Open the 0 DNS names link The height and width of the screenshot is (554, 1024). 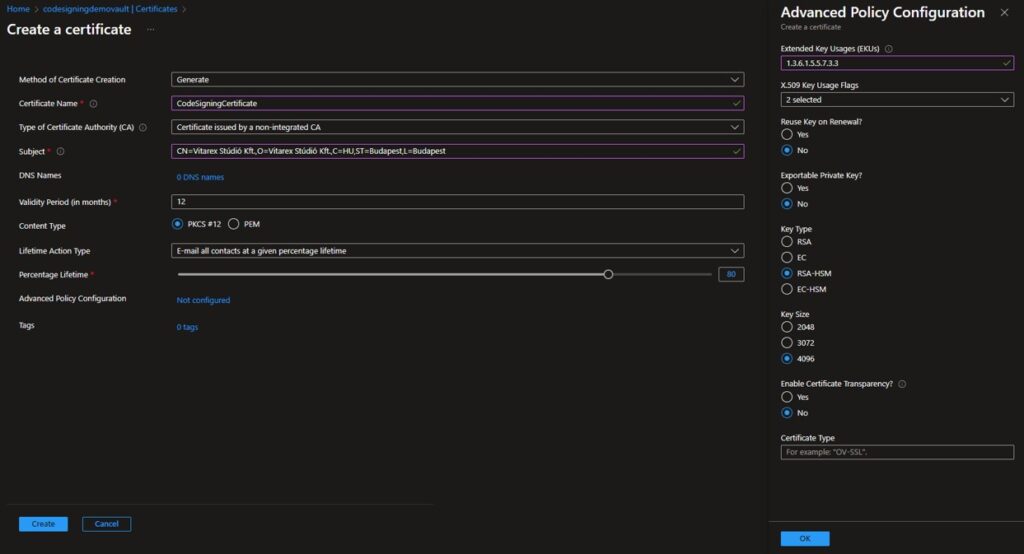(200, 177)
